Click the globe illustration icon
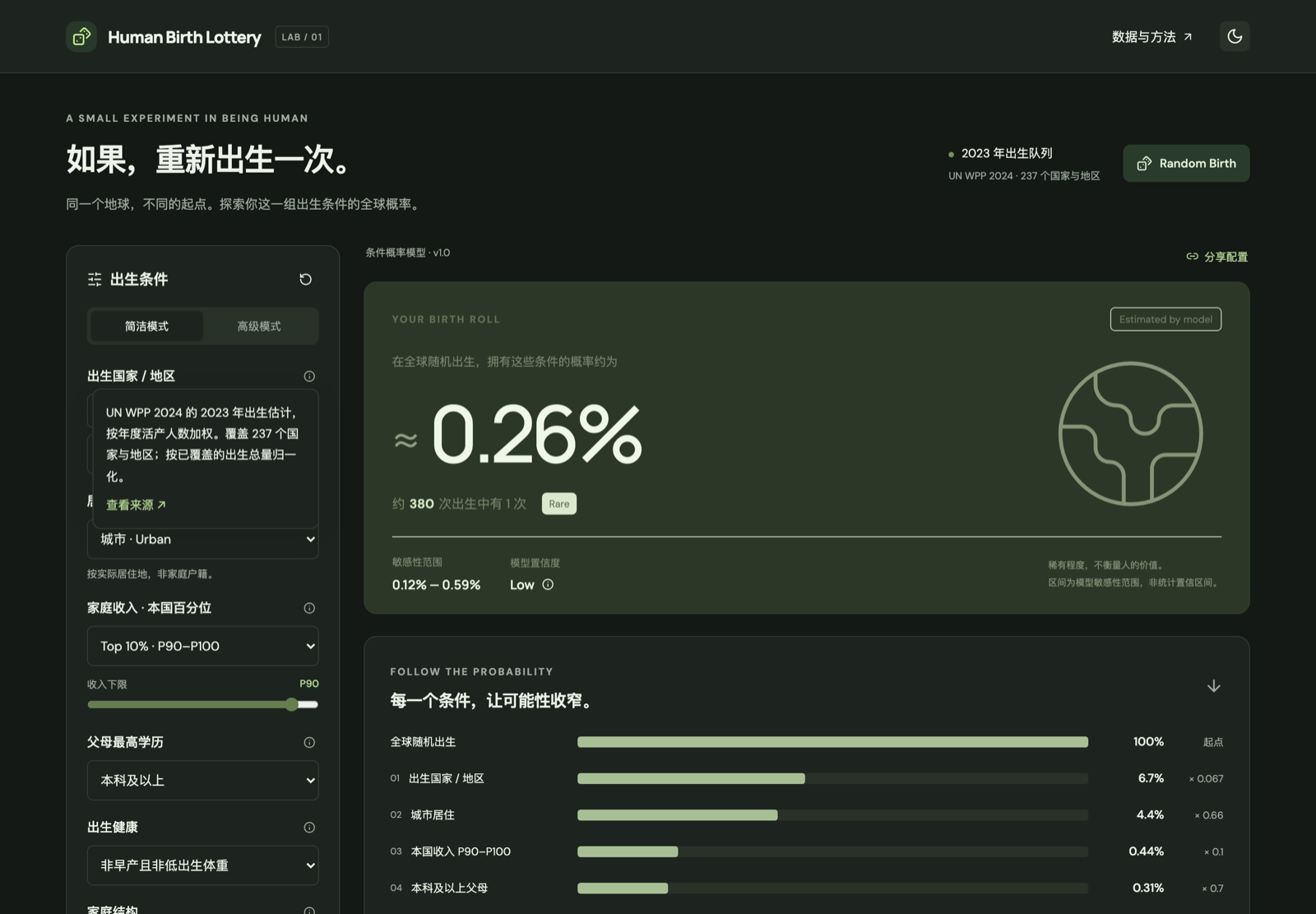Screen dimensions: 1316x914 [1130, 434]
